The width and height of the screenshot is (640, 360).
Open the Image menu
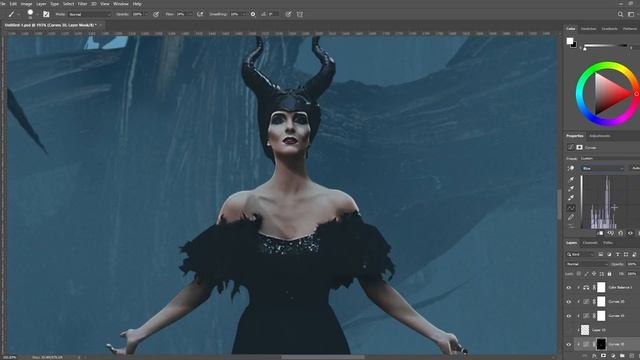(27, 4)
